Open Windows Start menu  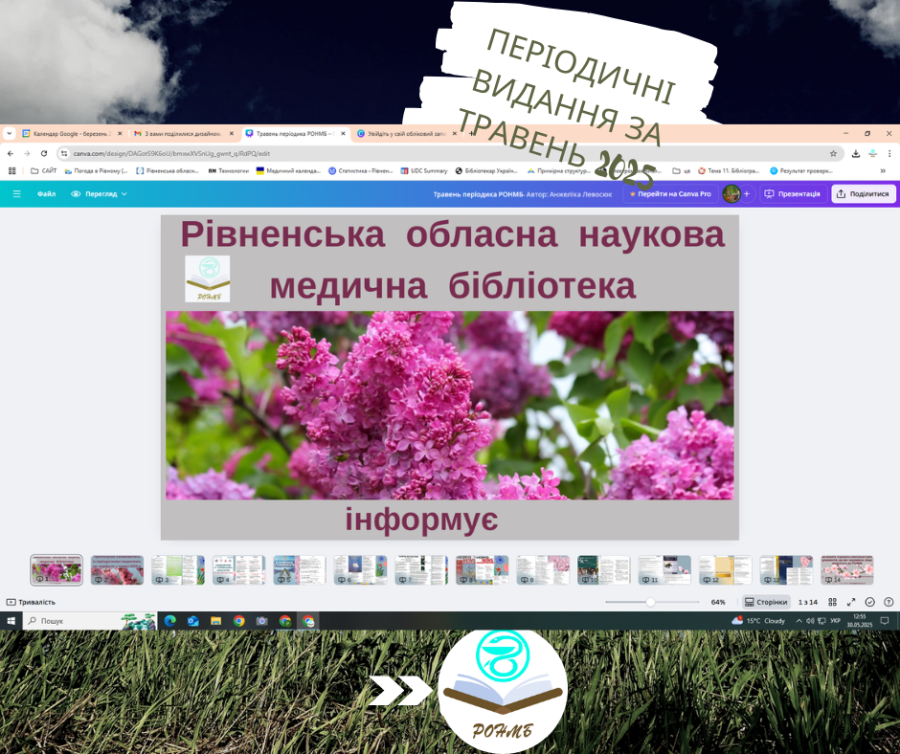[11, 621]
